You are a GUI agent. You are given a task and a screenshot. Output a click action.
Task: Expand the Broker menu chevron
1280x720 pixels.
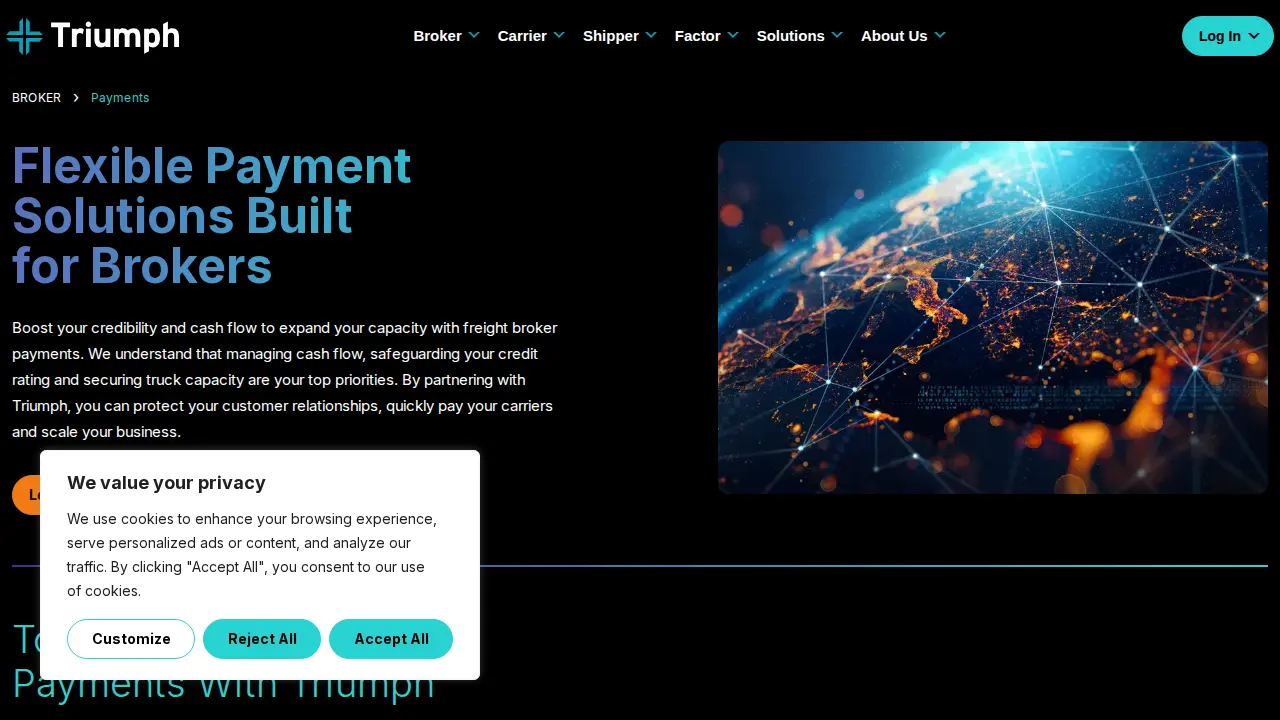coord(474,35)
